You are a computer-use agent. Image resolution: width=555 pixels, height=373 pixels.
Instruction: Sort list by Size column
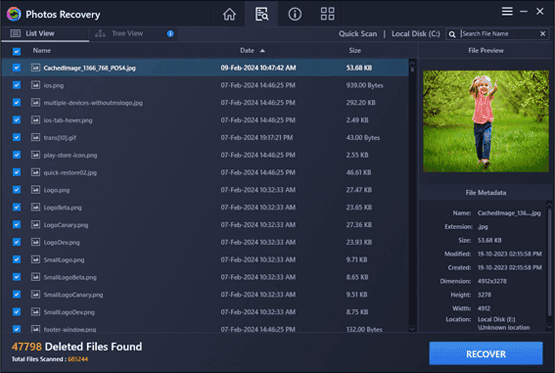355,51
